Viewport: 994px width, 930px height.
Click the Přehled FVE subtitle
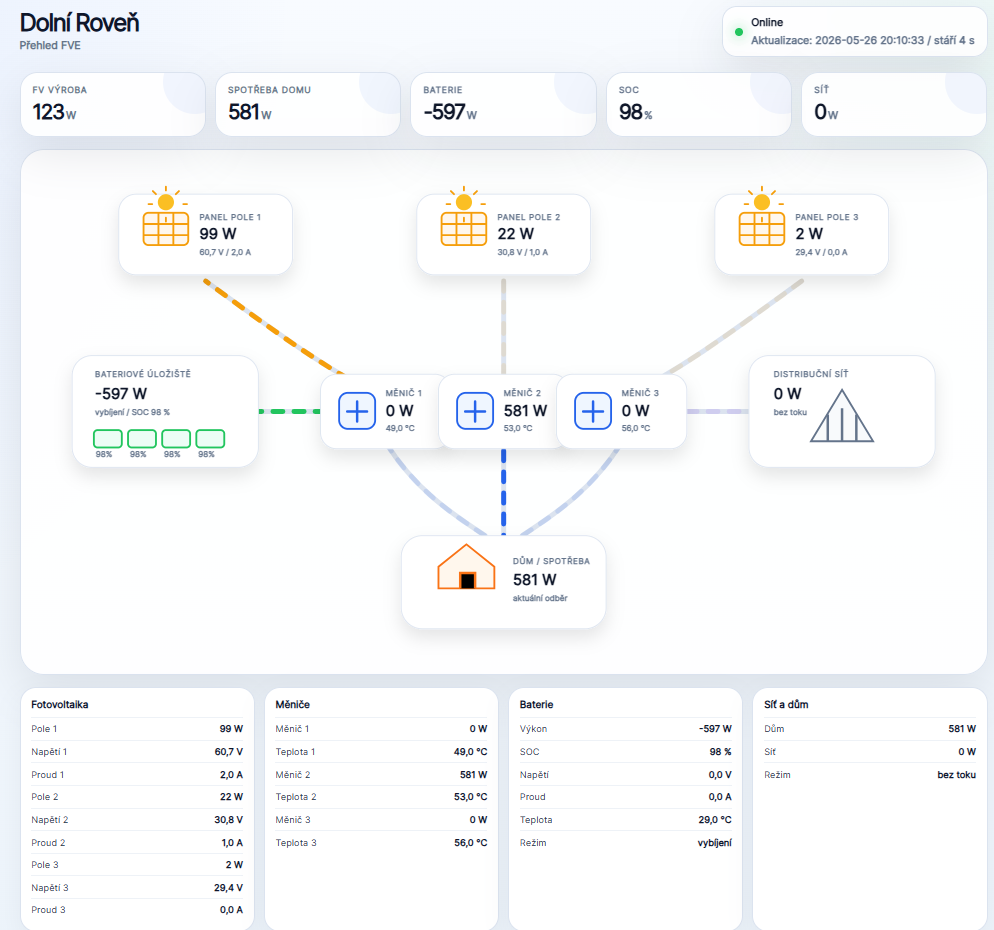click(x=50, y=46)
